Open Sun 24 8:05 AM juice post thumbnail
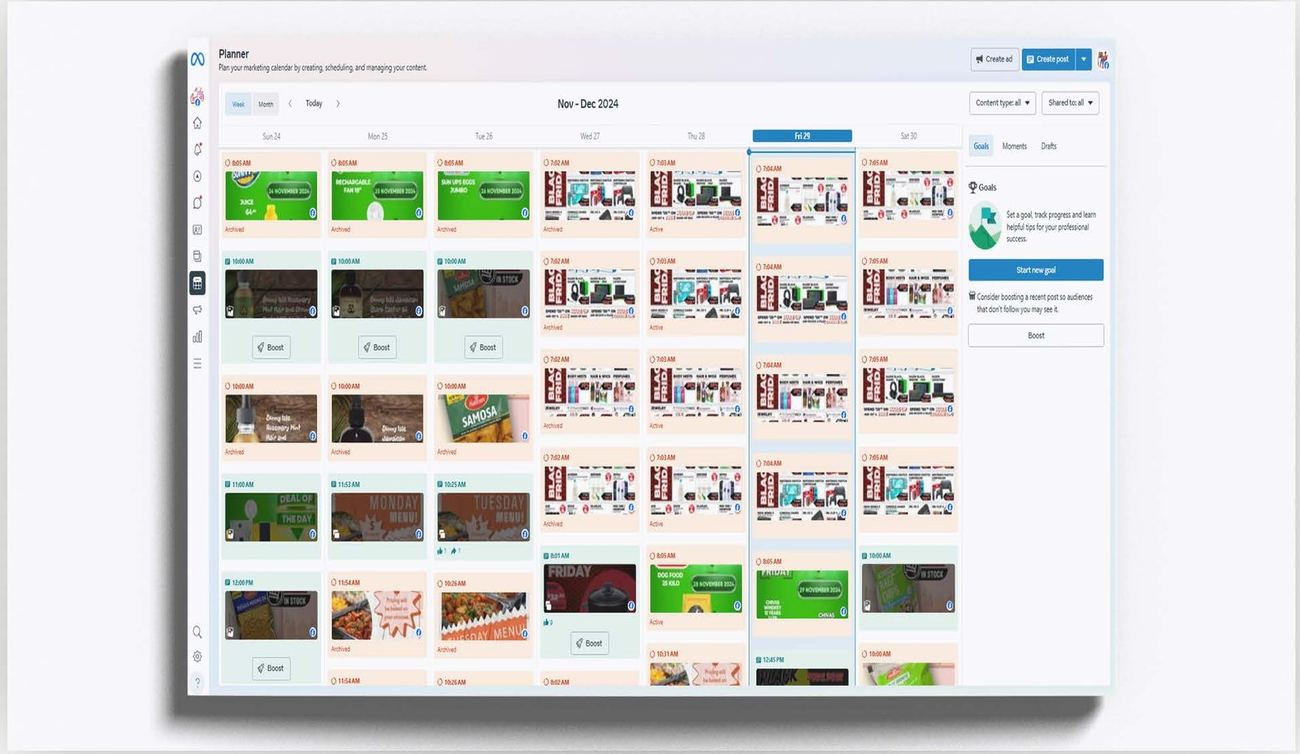The width and height of the screenshot is (1300, 754). click(271, 195)
